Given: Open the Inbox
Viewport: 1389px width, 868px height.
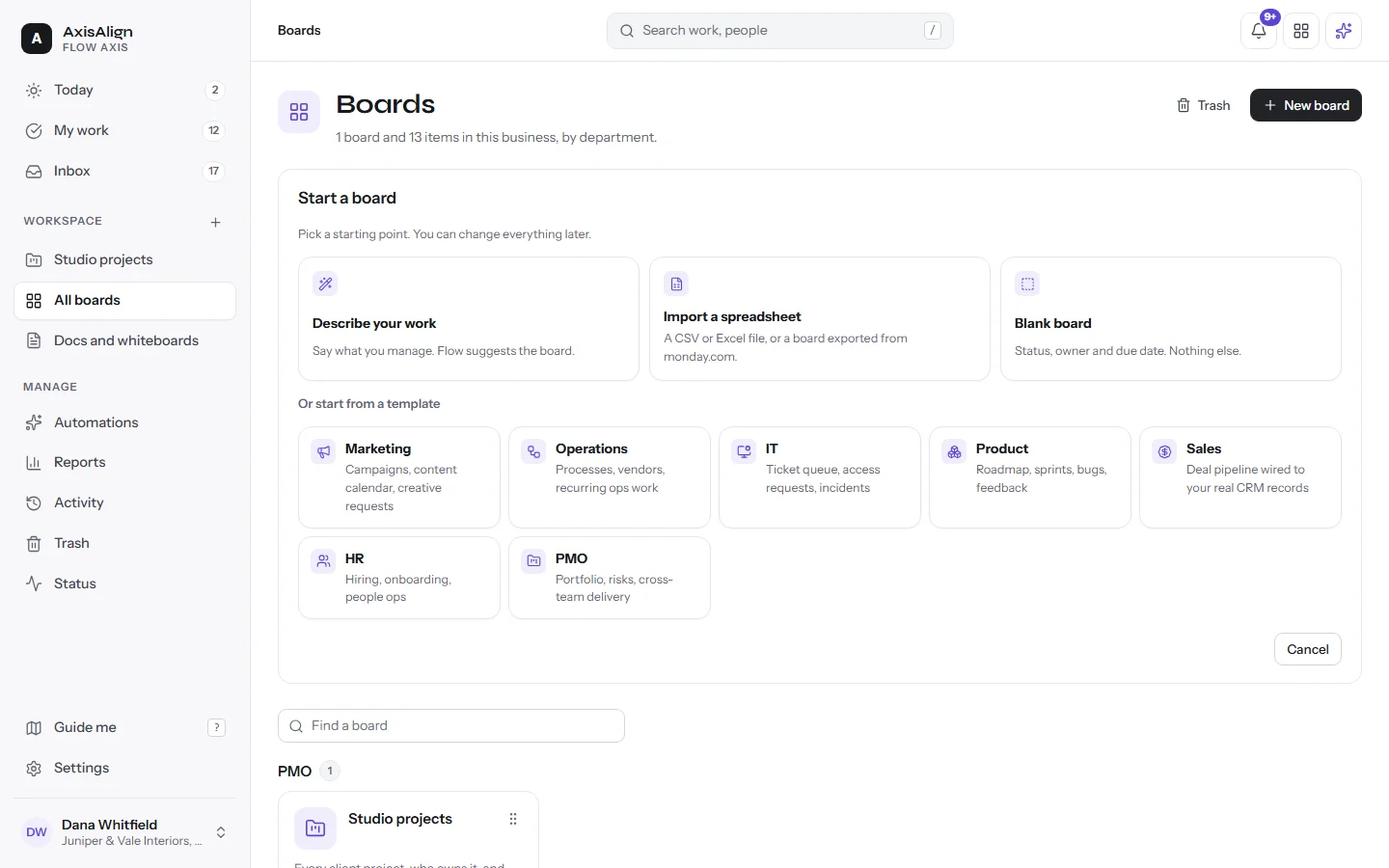Looking at the screenshot, I should pyautogui.click(x=124, y=171).
